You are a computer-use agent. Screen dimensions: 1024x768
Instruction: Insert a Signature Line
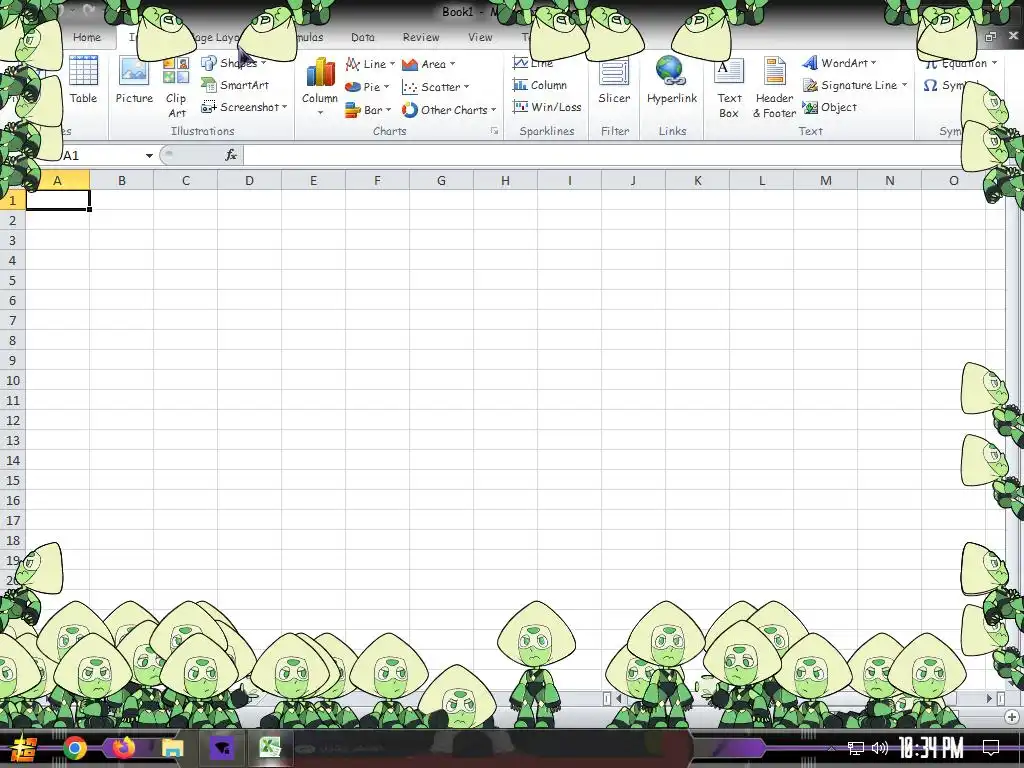pos(855,85)
